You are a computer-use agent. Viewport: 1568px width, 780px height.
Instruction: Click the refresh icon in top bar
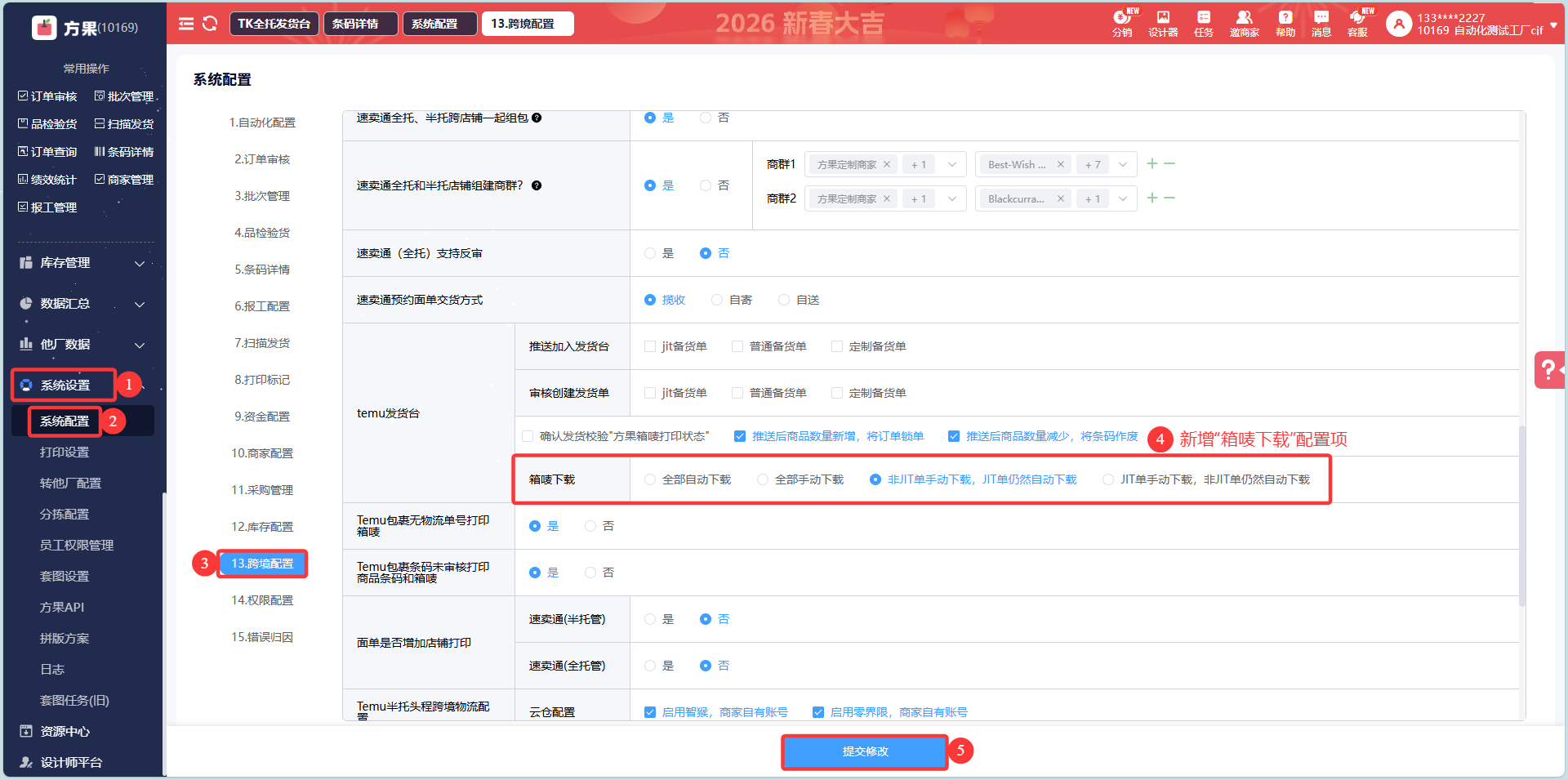[210, 24]
